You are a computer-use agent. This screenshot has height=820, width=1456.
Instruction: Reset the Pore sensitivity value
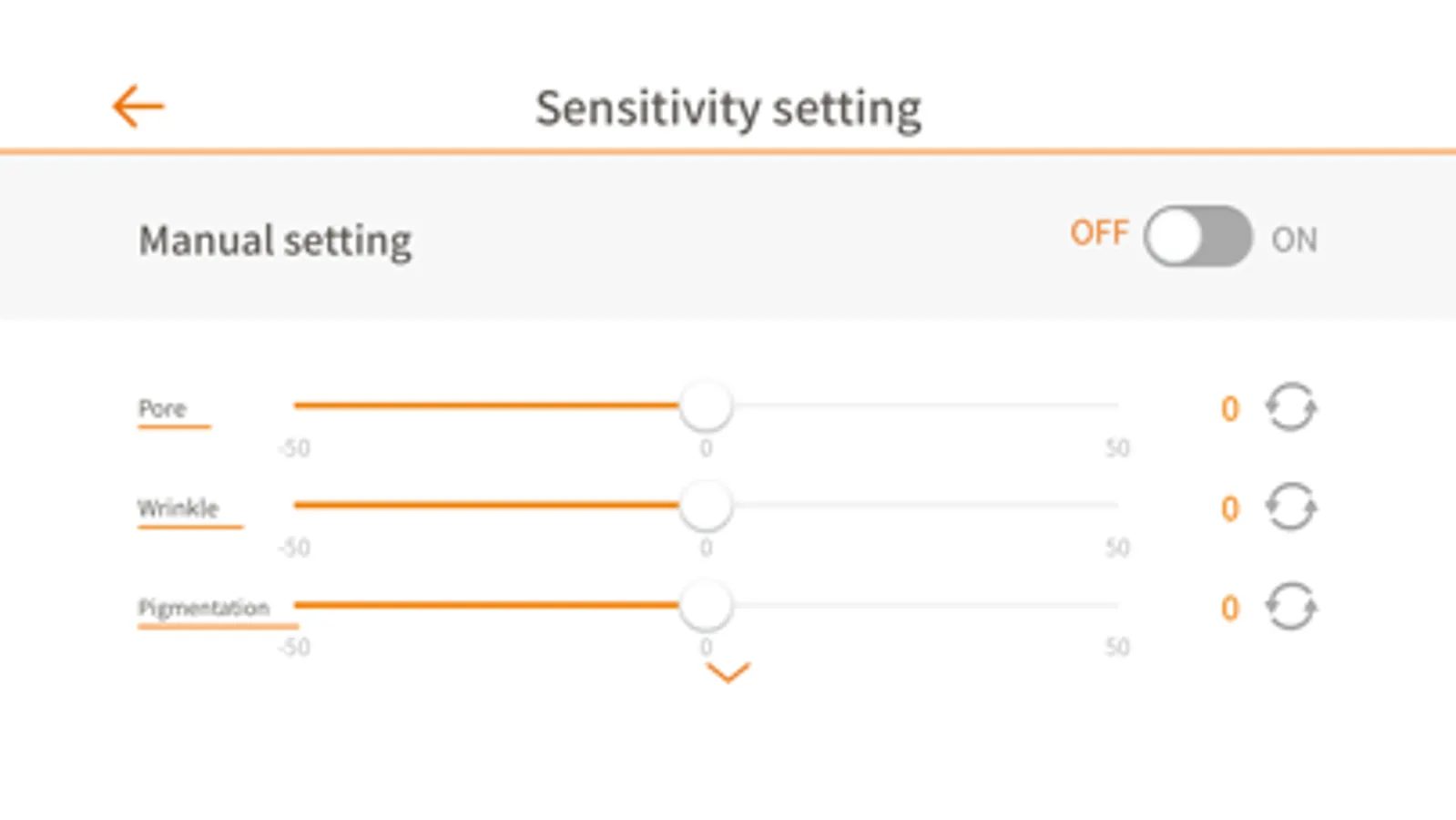tap(1290, 407)
